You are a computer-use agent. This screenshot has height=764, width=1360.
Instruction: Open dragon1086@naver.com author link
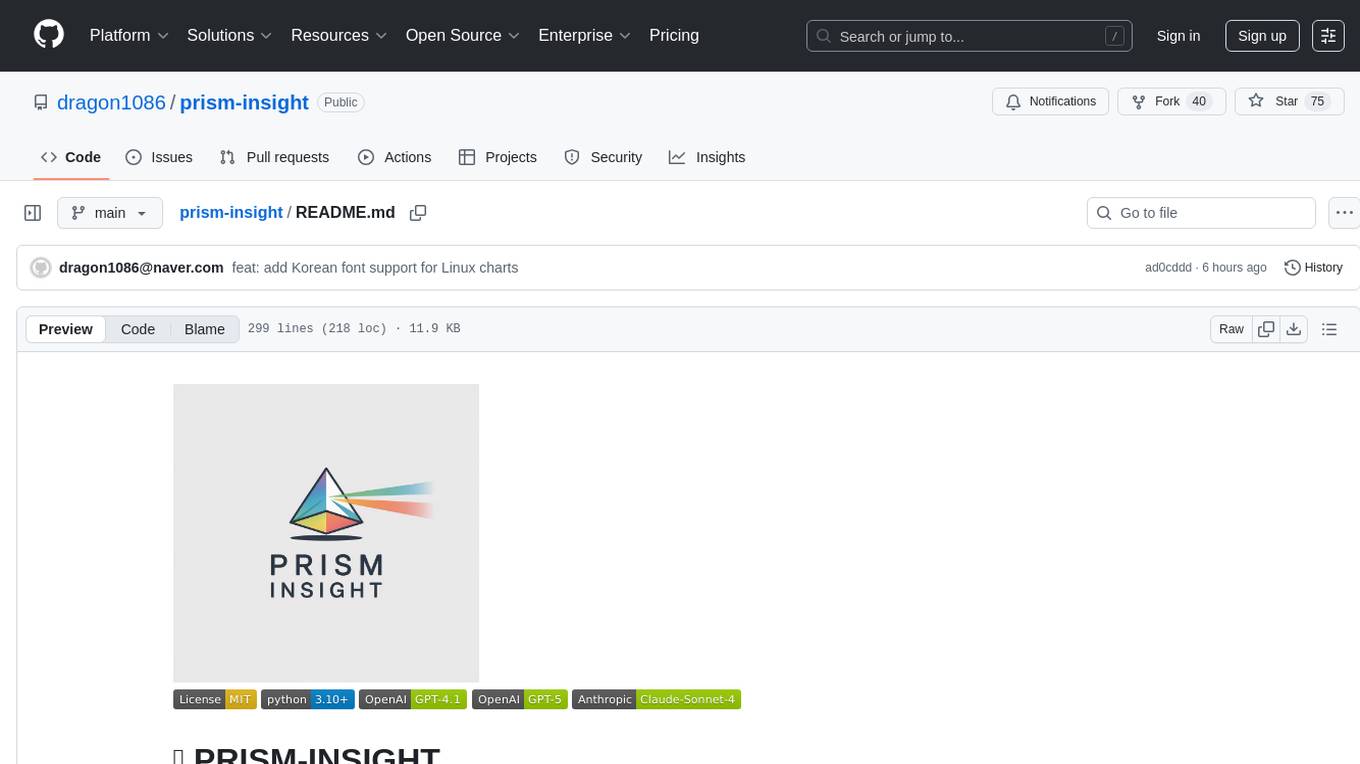tap(141, 268)
